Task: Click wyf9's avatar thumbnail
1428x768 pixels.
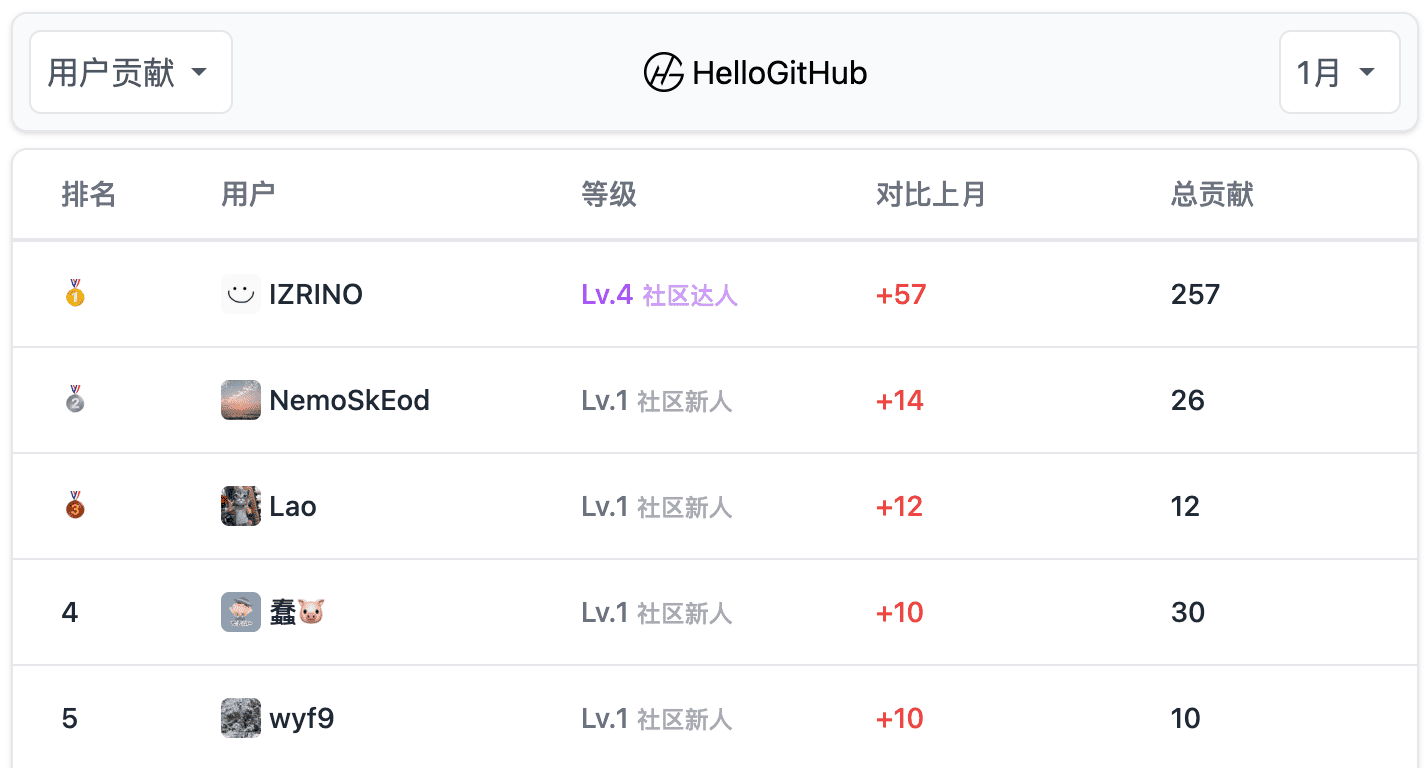Action: point(240,718)
